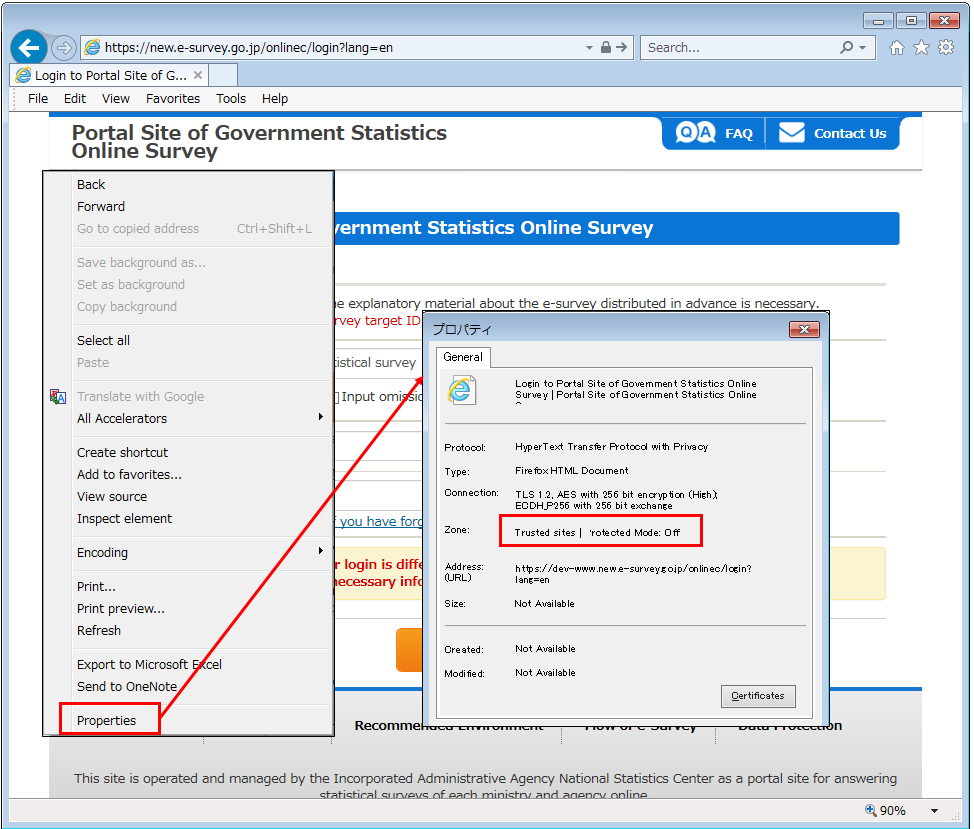Screen dimensions: 974x829
Task: Open Favorites star icon
Action: click(x=921, y=48)
